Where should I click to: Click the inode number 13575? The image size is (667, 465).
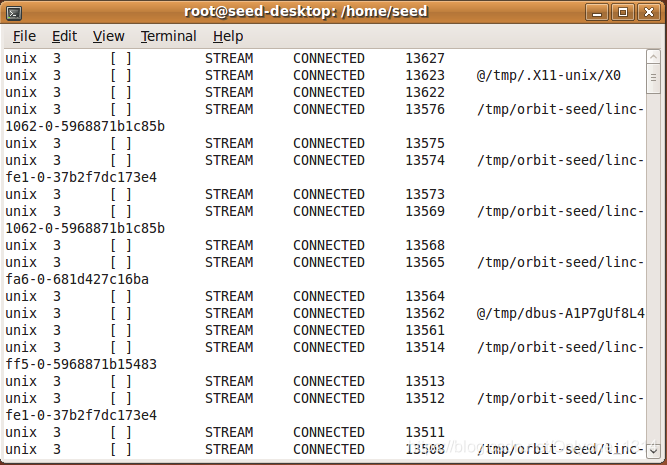tap(425, 143)
